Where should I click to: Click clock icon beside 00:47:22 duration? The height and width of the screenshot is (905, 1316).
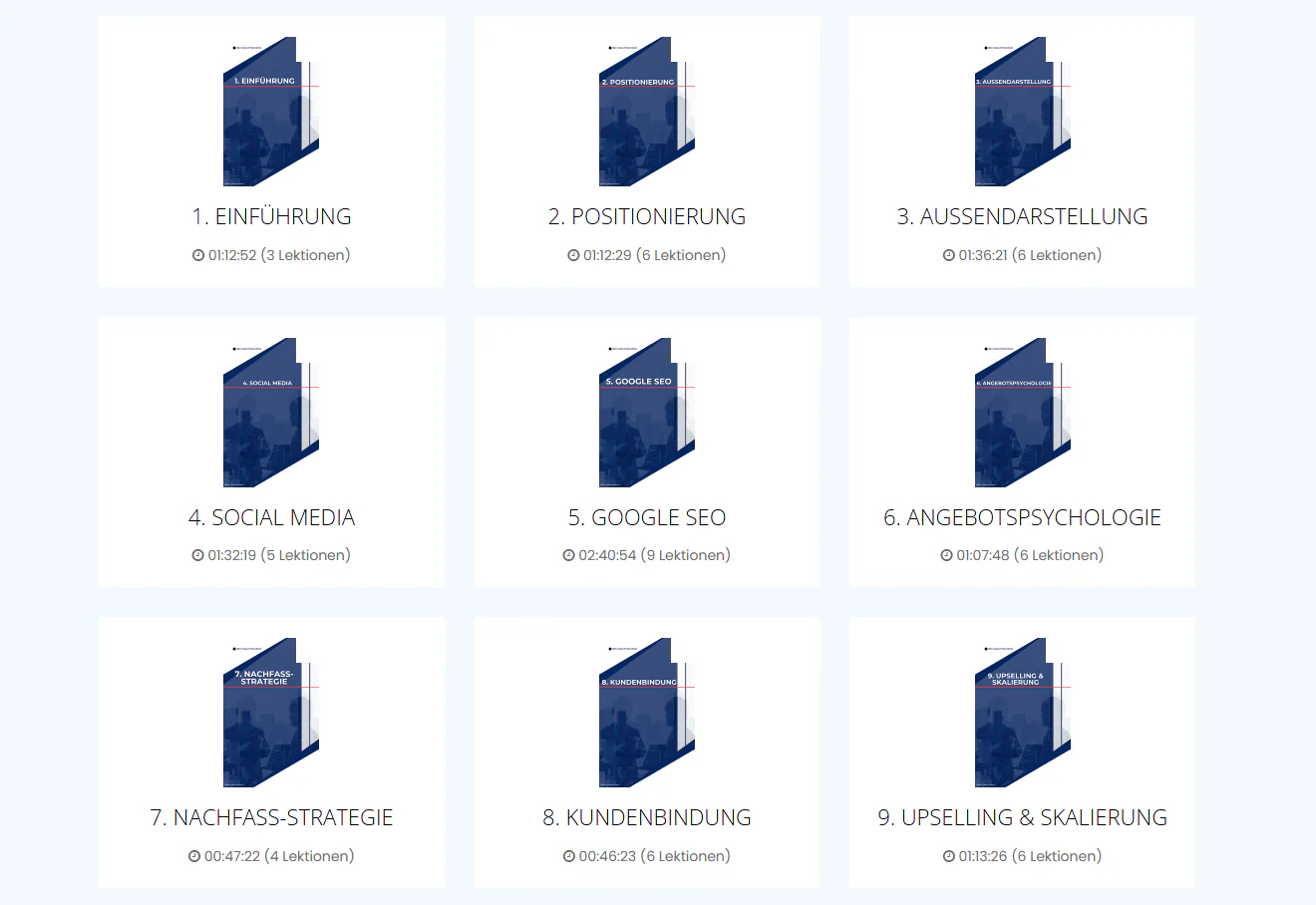click(x=194, y=856)
